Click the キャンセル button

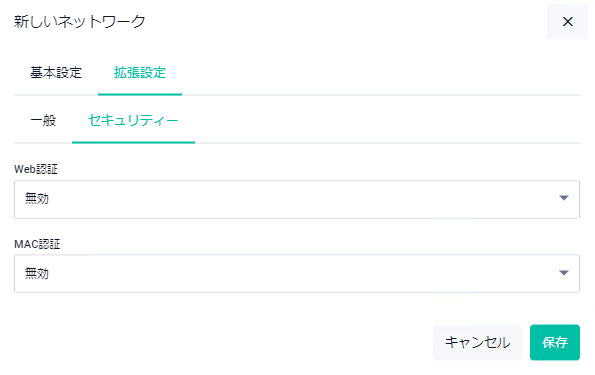(477, 342)
